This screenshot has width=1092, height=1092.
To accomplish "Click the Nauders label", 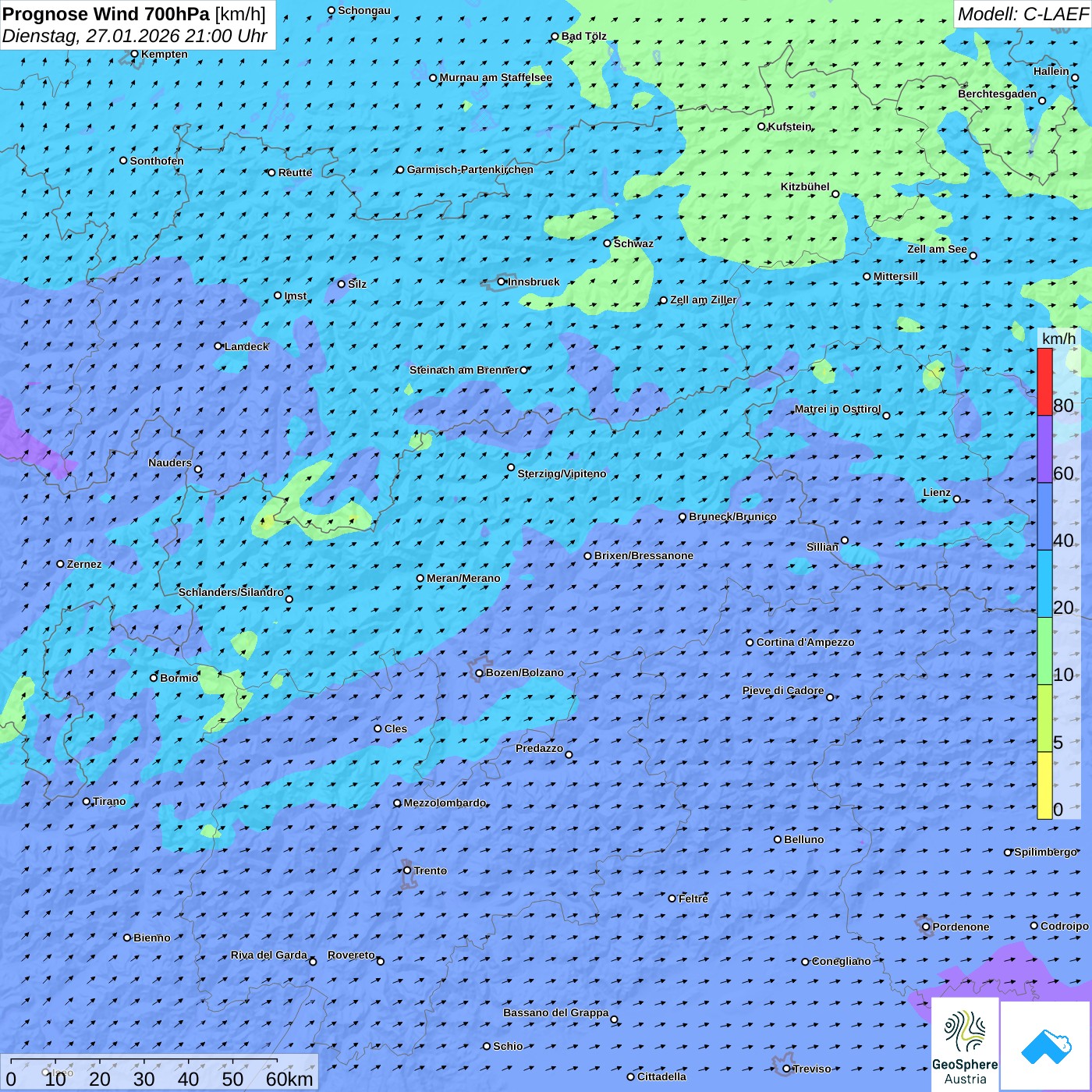I will pyautogui.click(x=170, y=463).
